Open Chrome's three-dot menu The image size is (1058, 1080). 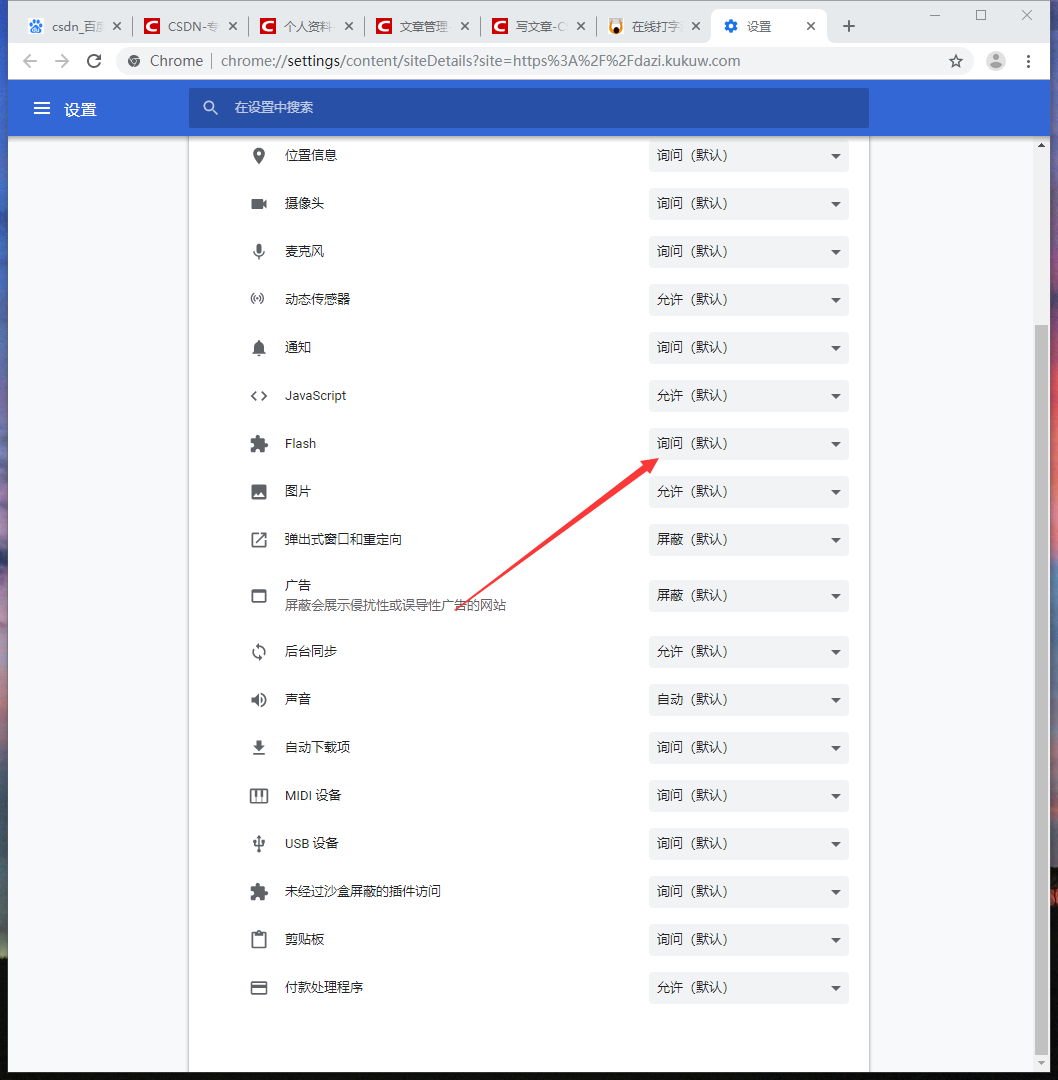[1028, 61]
